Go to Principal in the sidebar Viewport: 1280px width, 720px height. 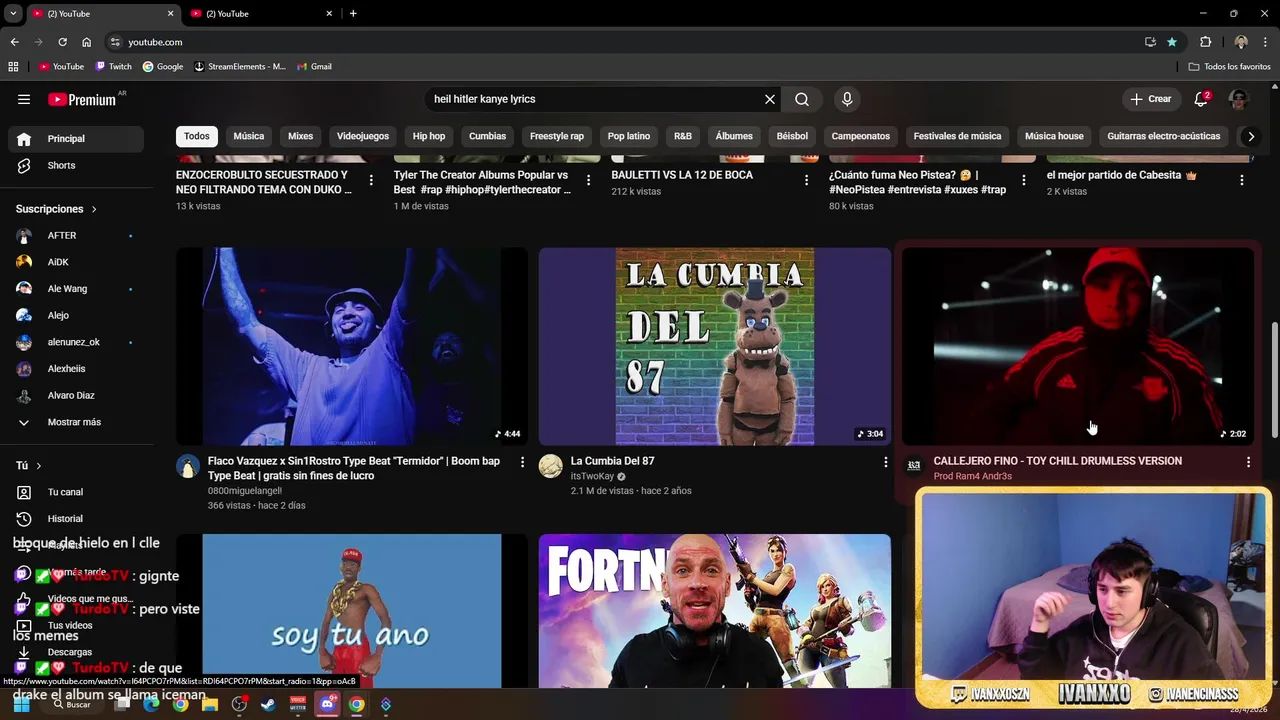coord(76,139)
